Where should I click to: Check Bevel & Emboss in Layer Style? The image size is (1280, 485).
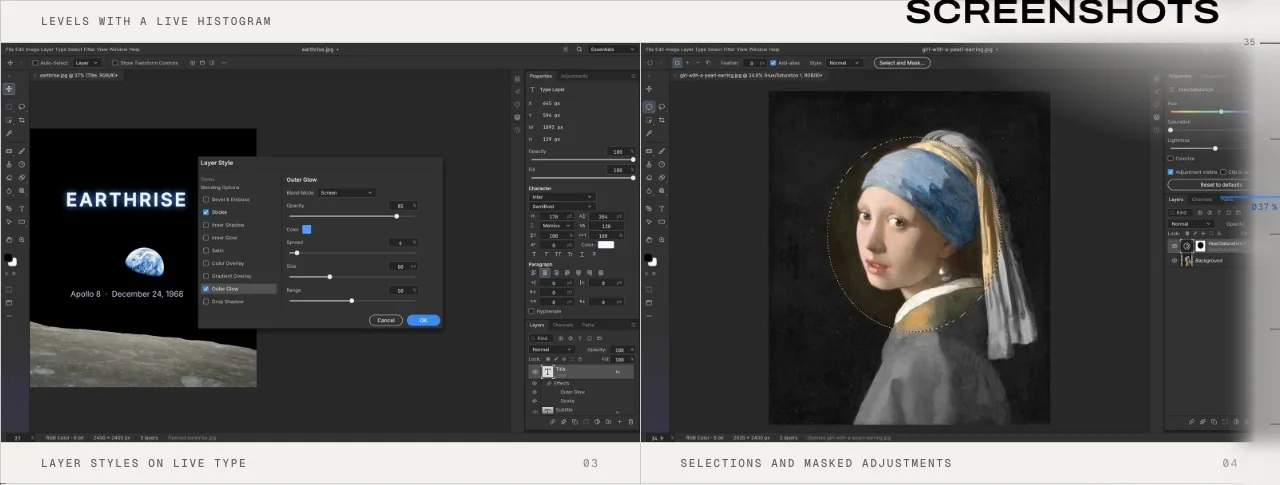pyautogui.click(x=206, y=199)
